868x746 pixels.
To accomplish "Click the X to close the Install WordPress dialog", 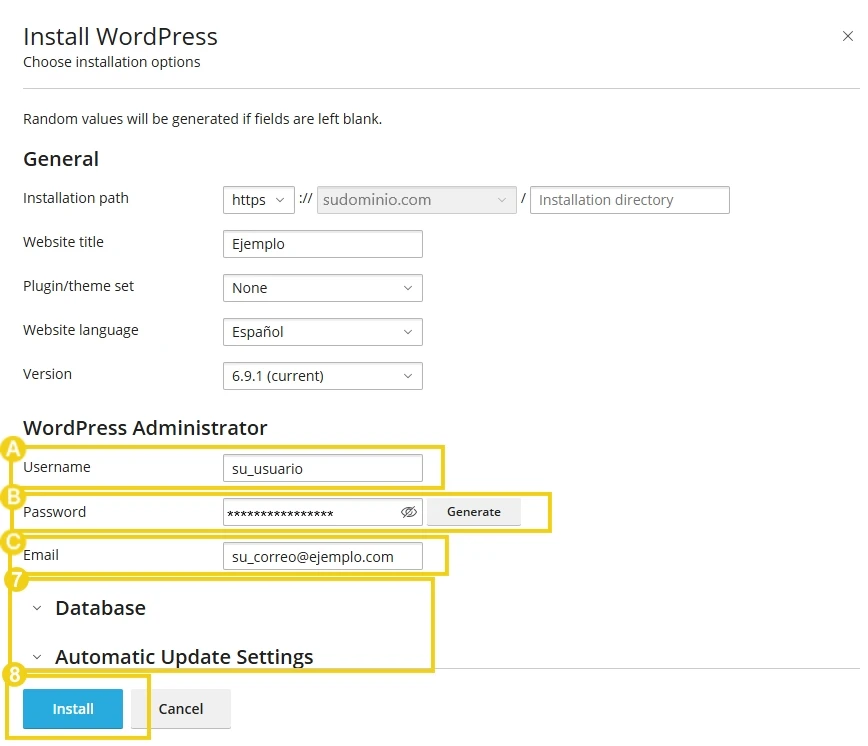I will [848, 35].
